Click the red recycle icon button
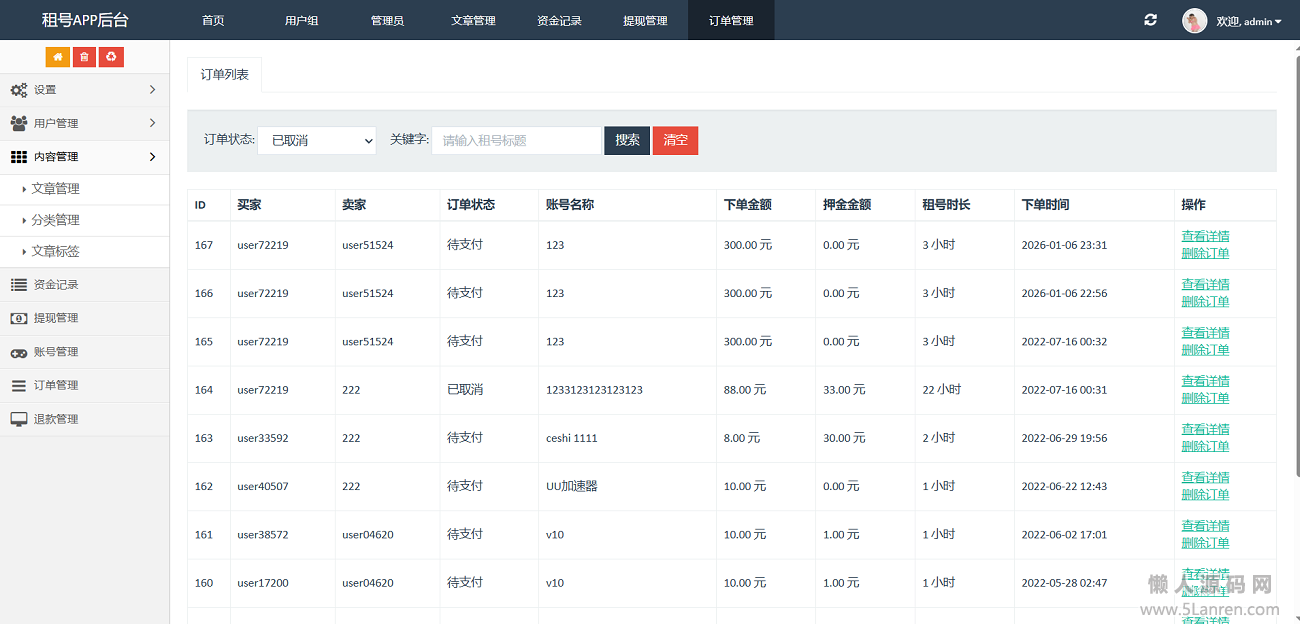This screenshot has height=624, width=1300. tap(111, 57)
